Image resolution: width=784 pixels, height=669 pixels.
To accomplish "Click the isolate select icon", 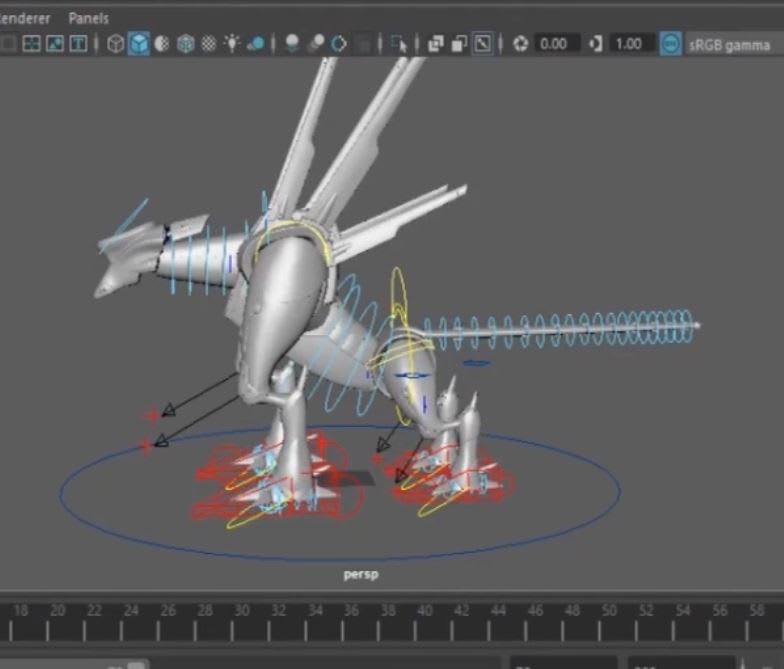I will pyautogui.click(x=400, y=44).
